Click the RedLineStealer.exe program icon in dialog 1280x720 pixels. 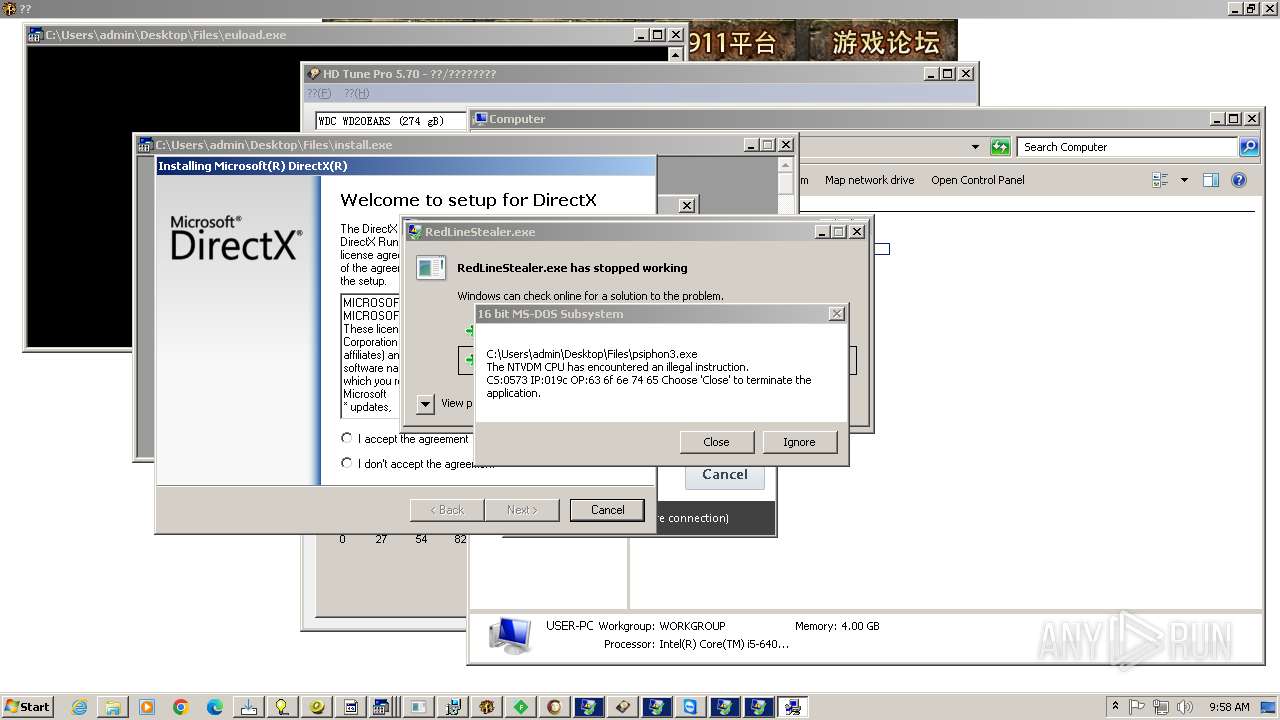point(431,267)
